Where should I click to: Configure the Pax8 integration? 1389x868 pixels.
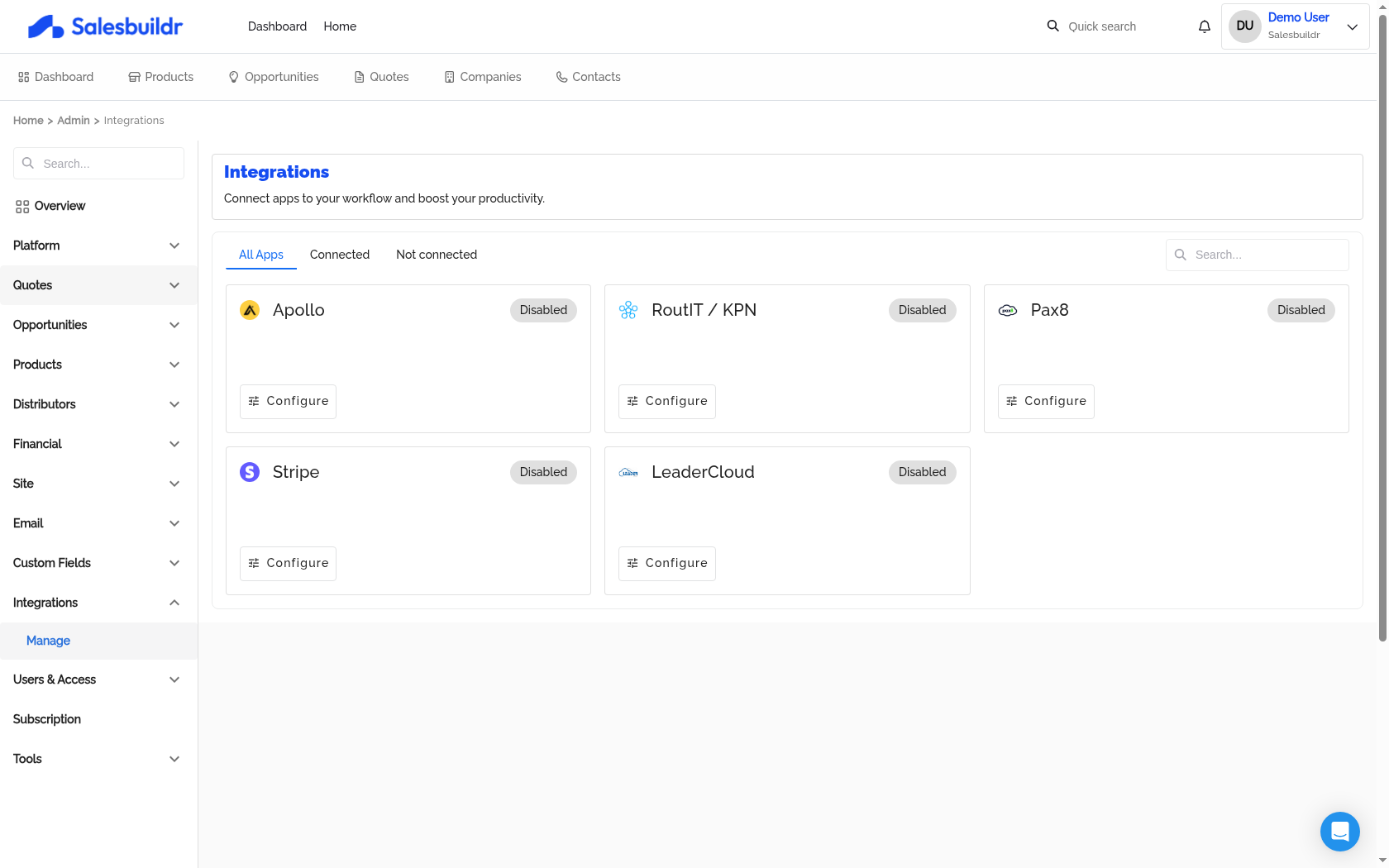pyautogui.click(x=1046, y=401)
